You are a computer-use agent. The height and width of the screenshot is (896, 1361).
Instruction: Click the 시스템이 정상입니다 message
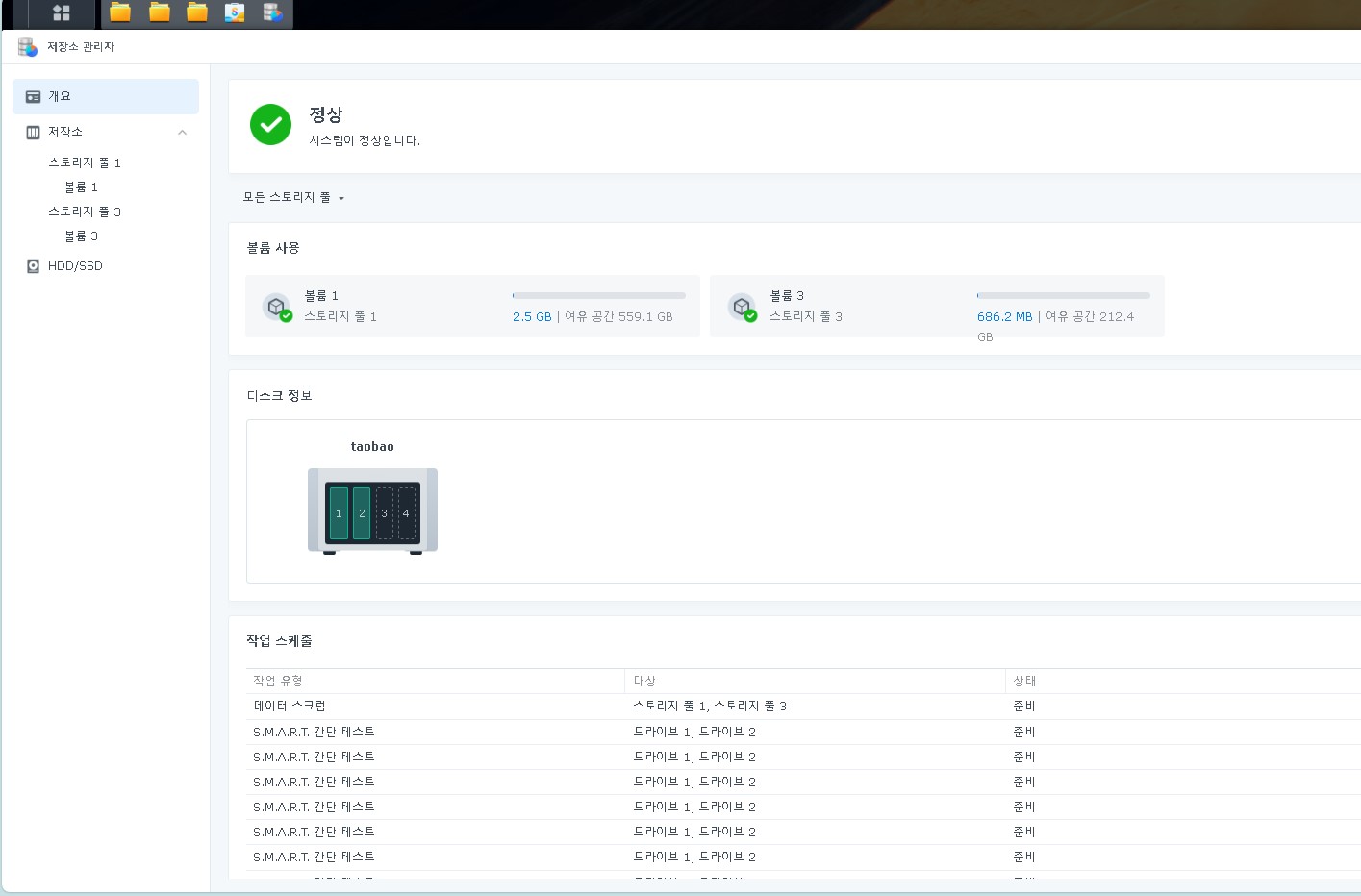pos(365,140)
